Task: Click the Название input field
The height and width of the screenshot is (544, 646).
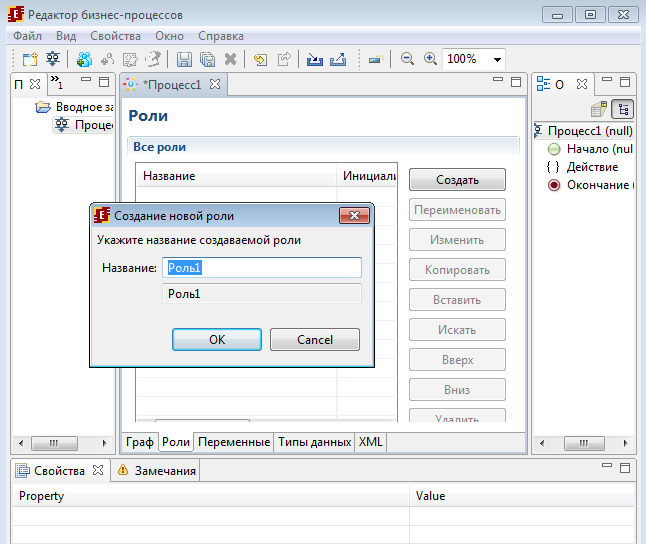Action: (262, 268)
